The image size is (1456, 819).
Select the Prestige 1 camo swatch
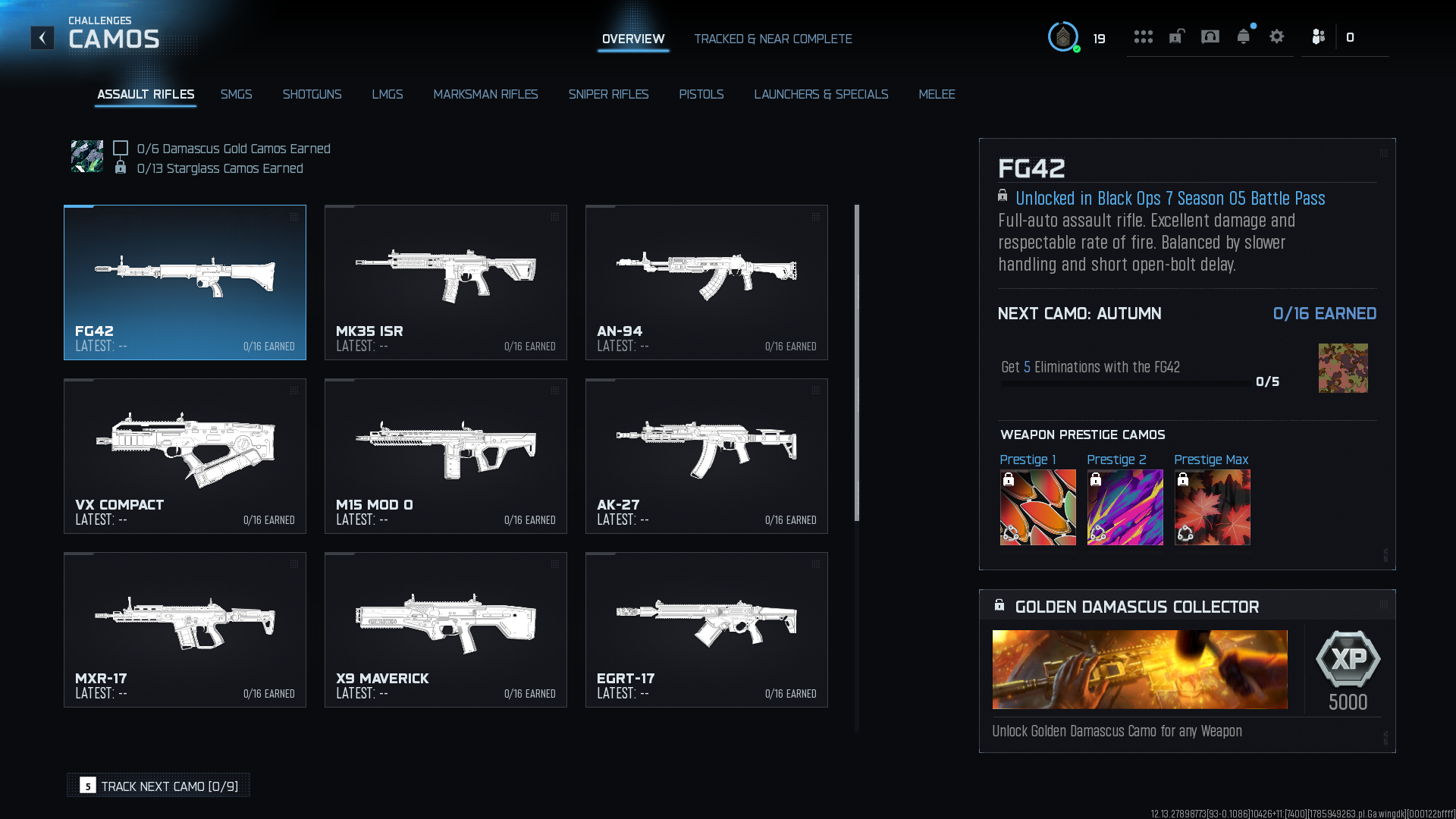point(1037,507)
